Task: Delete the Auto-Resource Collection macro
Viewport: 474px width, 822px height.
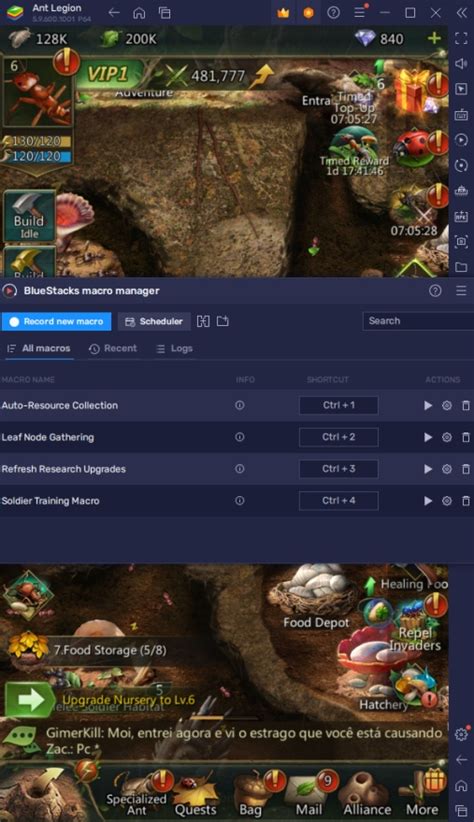Action: click(466, 405)
